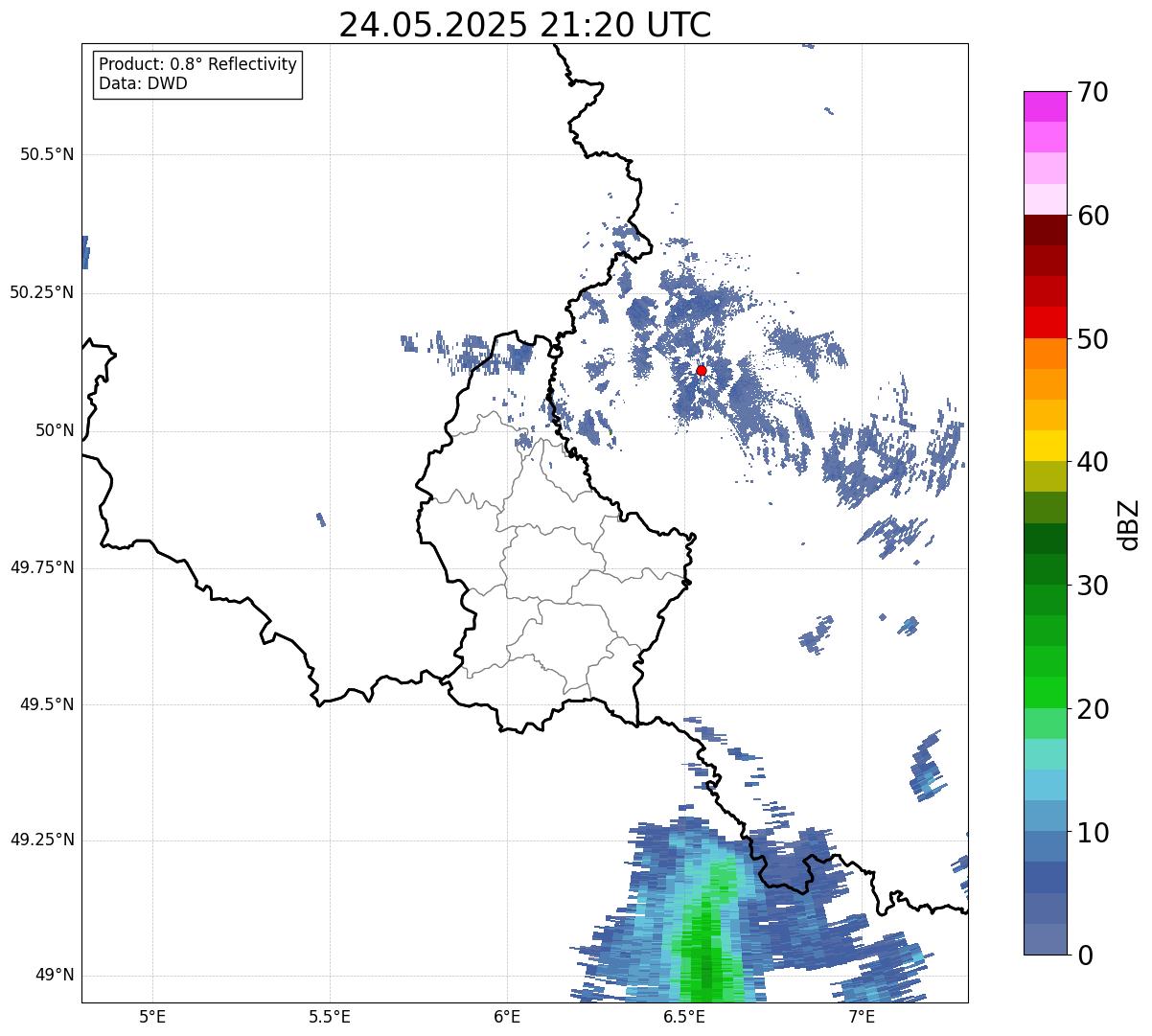Click the 5.5°E longitude label
1152x1036 pixels.
tap(330, 1016)
